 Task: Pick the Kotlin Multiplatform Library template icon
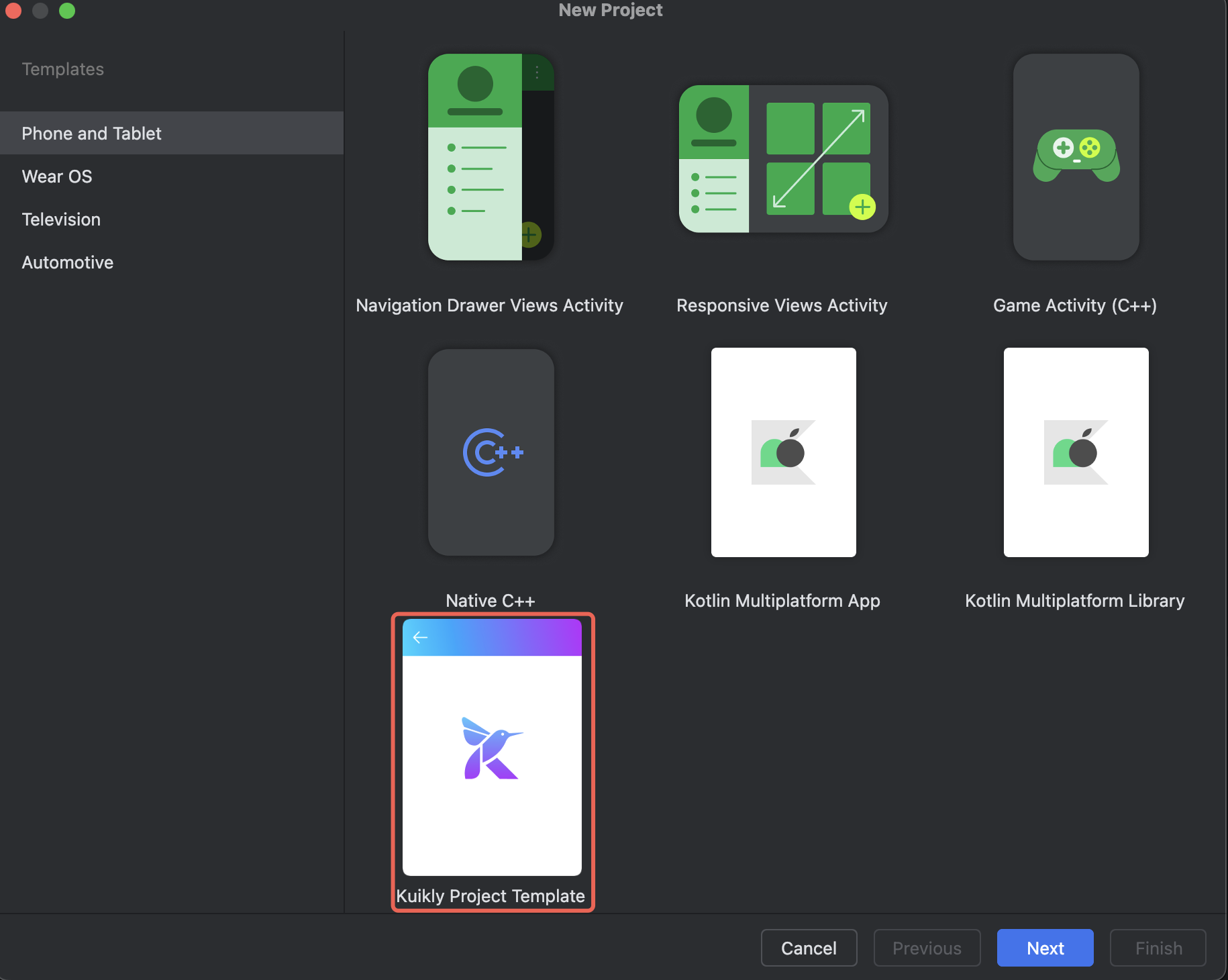[1076, 452]
